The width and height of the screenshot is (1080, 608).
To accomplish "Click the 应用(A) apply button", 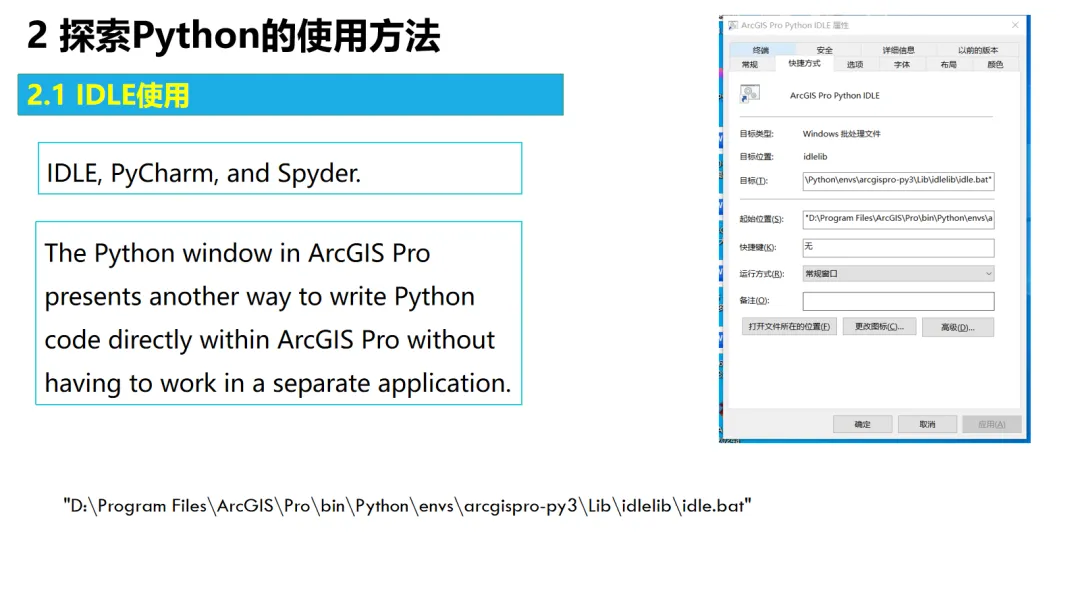I will [991, 424].
